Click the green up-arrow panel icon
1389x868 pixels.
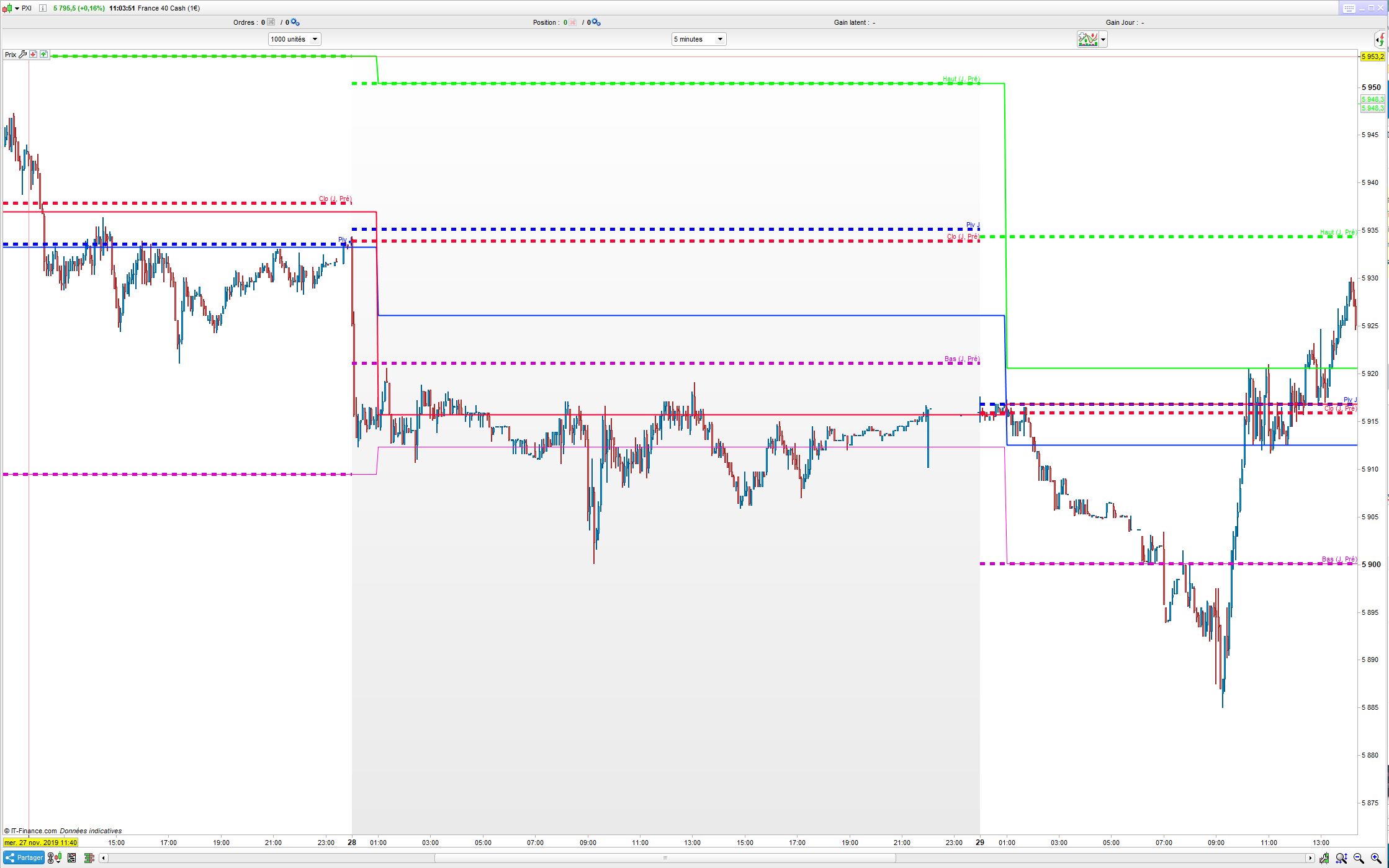[x=43, y=55]
